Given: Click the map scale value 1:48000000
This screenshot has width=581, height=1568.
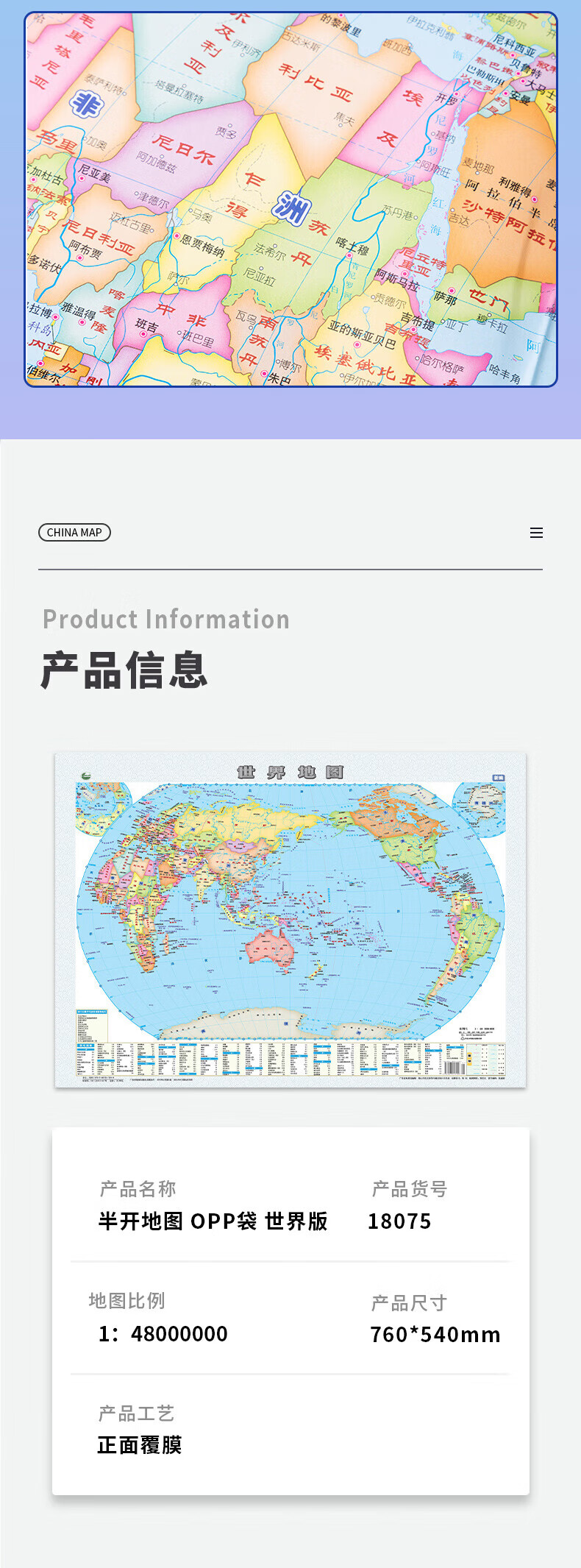Looking at the screenshot, I should 163,1334.
